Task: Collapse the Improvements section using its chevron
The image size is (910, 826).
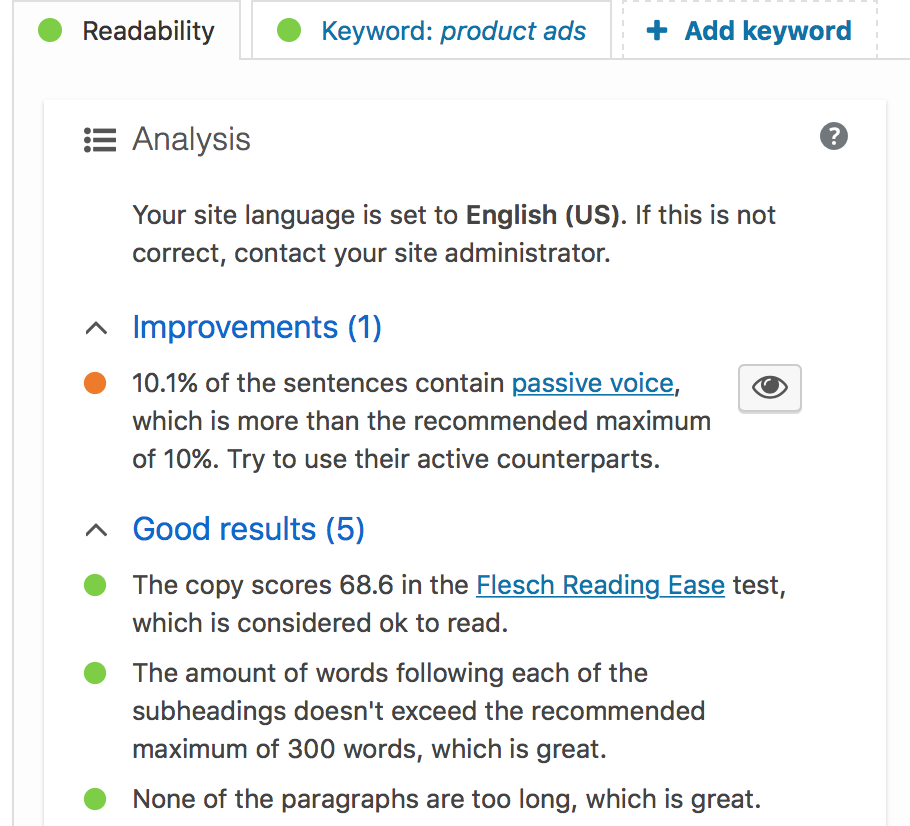Action: click(x=96, y=328)
